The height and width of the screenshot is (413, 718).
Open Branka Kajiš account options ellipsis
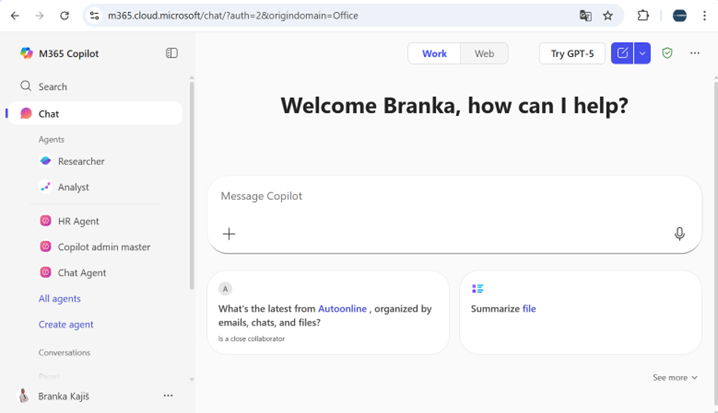tap(168, 396)
